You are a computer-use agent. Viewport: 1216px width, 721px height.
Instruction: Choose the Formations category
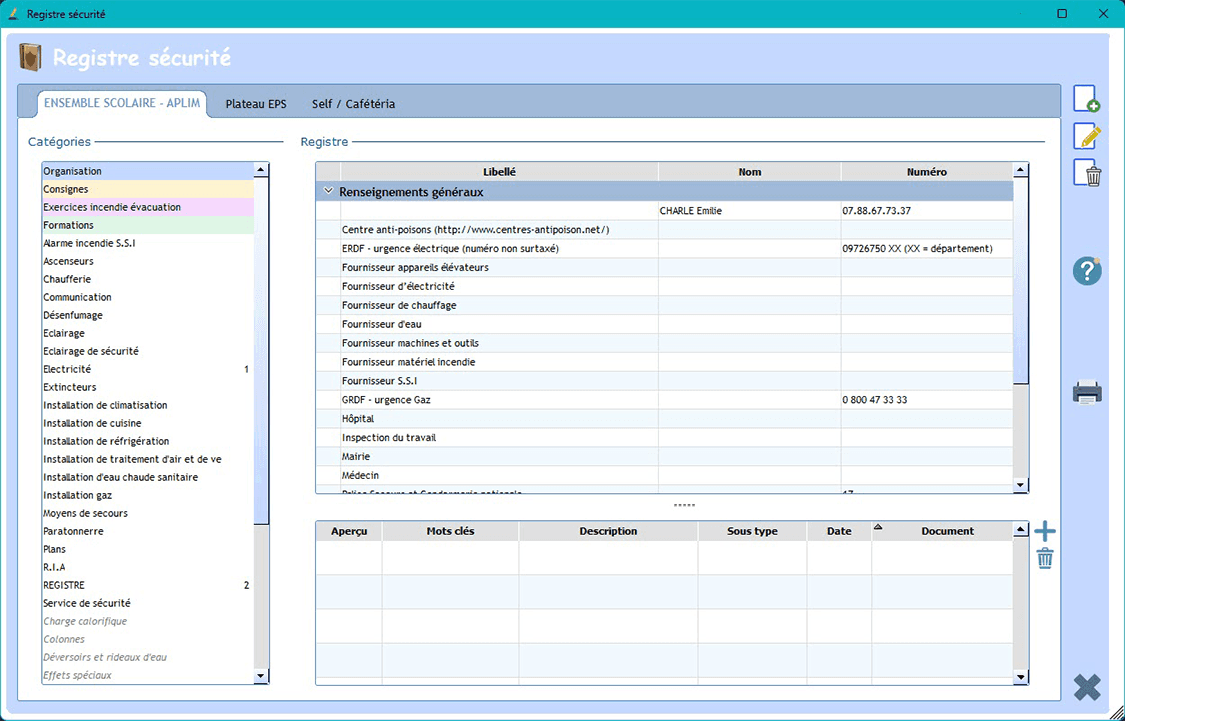pos(69,225)
